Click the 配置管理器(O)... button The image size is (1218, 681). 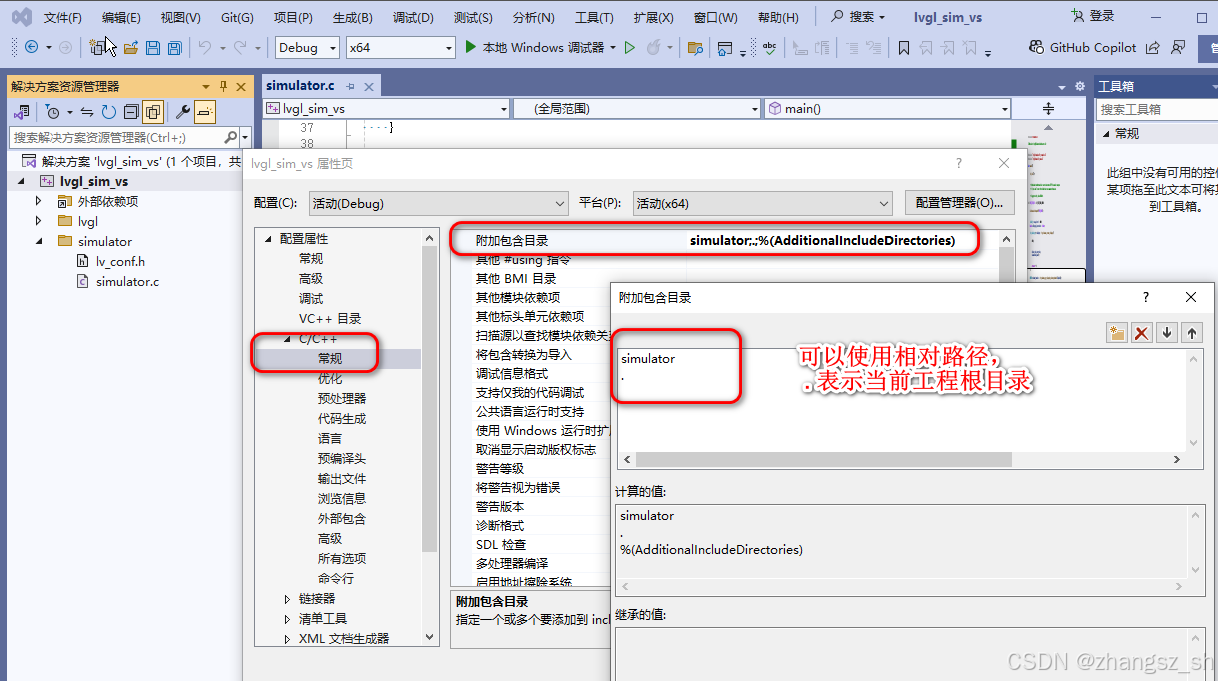(959, 203)
